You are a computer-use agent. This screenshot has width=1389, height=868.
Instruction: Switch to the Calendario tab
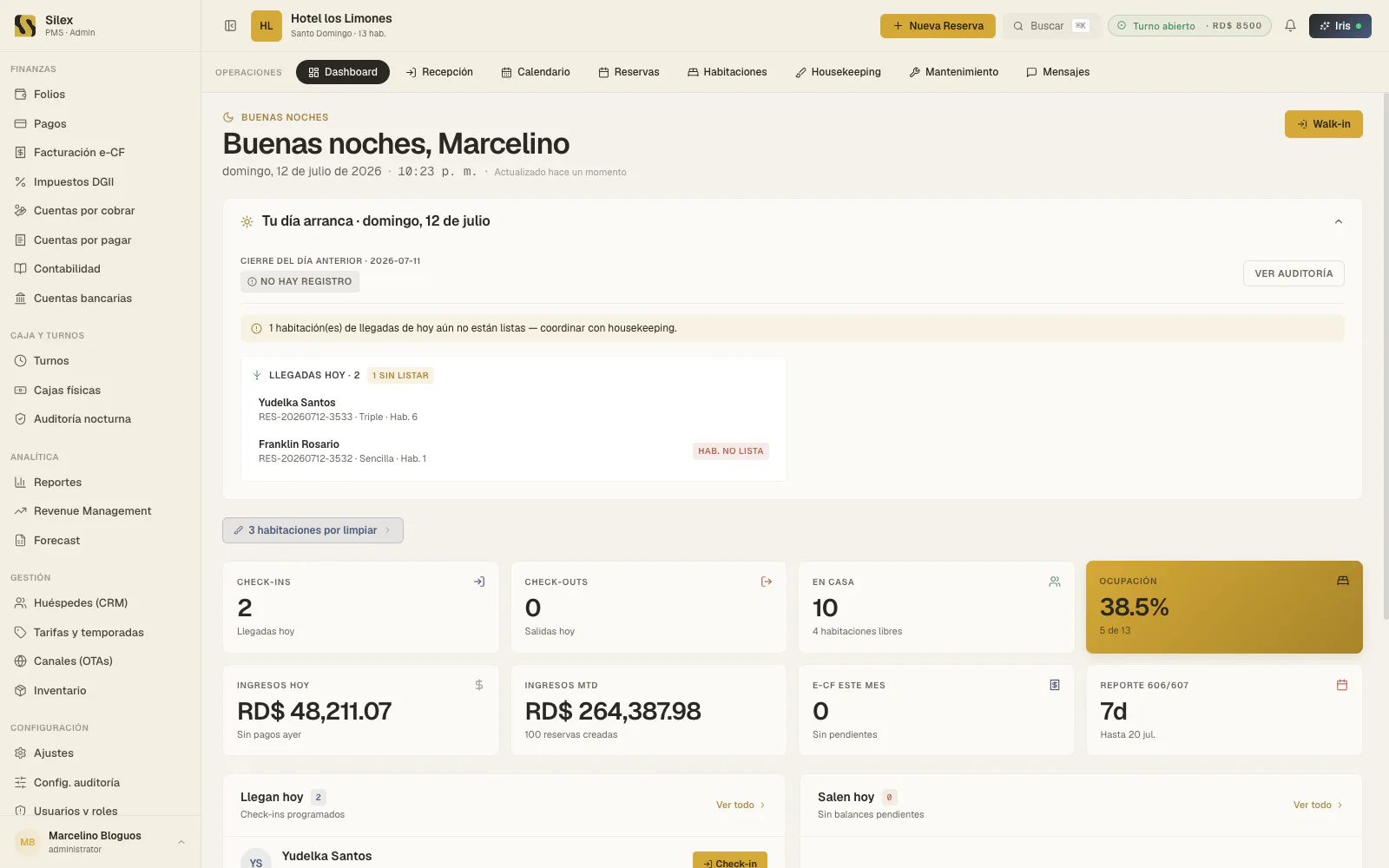tap(536, 72)
